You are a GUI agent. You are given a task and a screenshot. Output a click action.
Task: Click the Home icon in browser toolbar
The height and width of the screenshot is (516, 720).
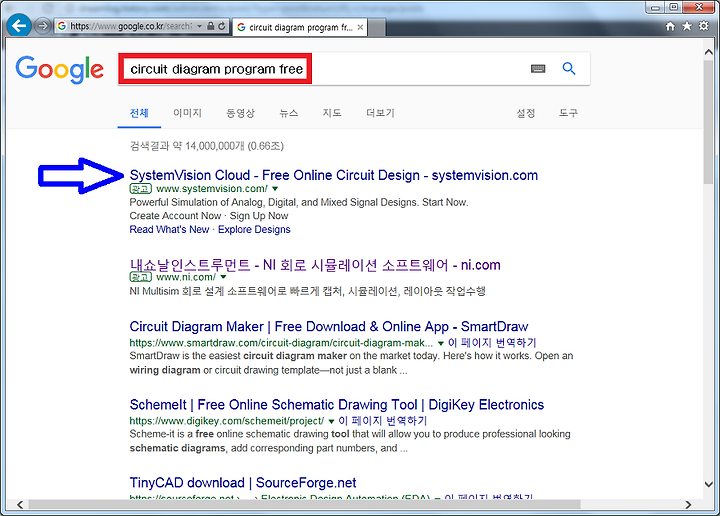point(670,26)
